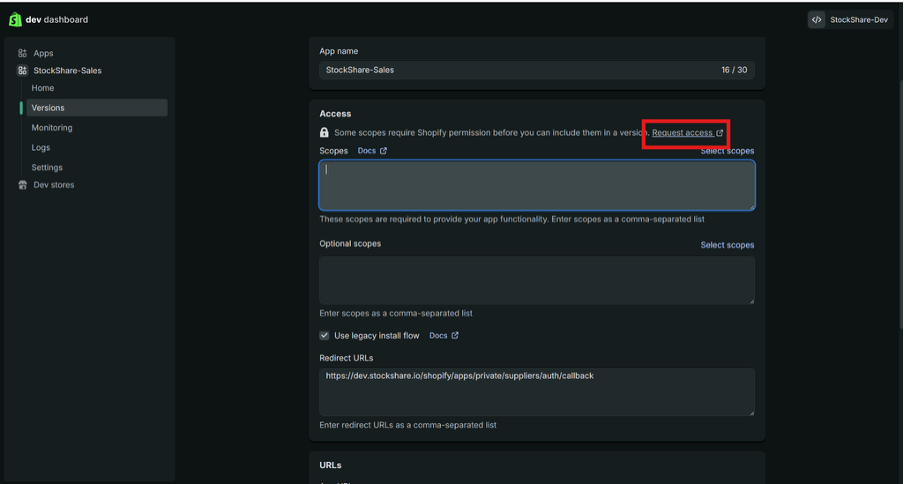The image size is (904, 484).
Task: Click the Shopify bag logo
Action: tap(15, 20)
